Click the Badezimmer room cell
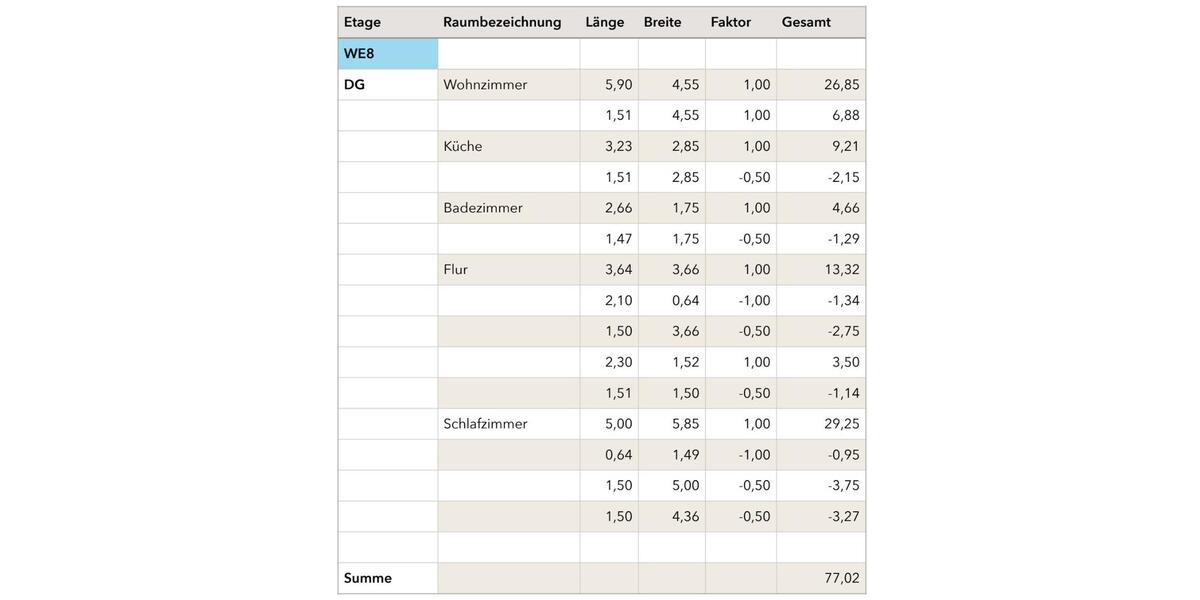Screen dimensions: 1200x600 click(508, 208)
